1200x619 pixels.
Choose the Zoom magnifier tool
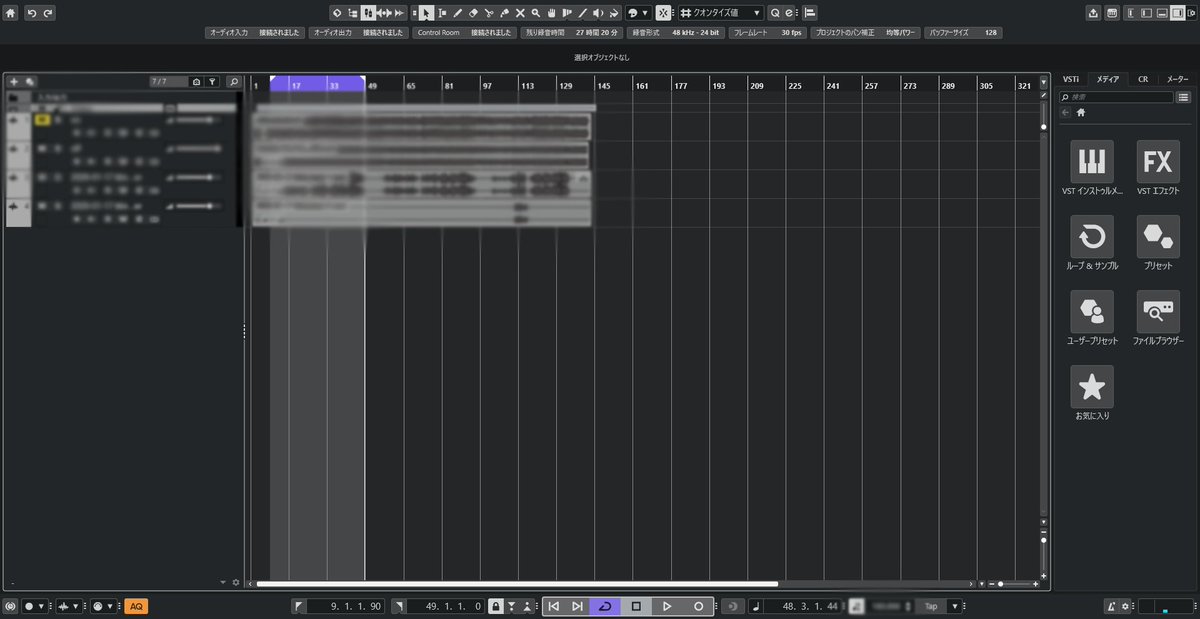pyautogui.click(x=533, y=13)
